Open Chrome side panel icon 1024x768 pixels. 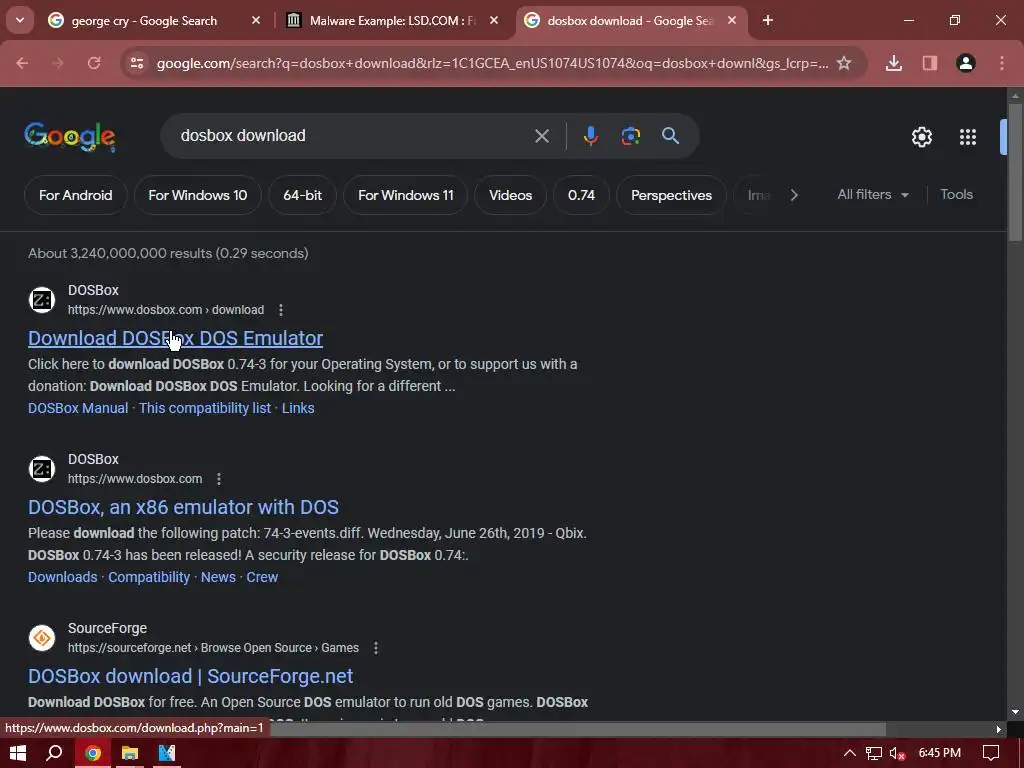[x=930, y=63]
